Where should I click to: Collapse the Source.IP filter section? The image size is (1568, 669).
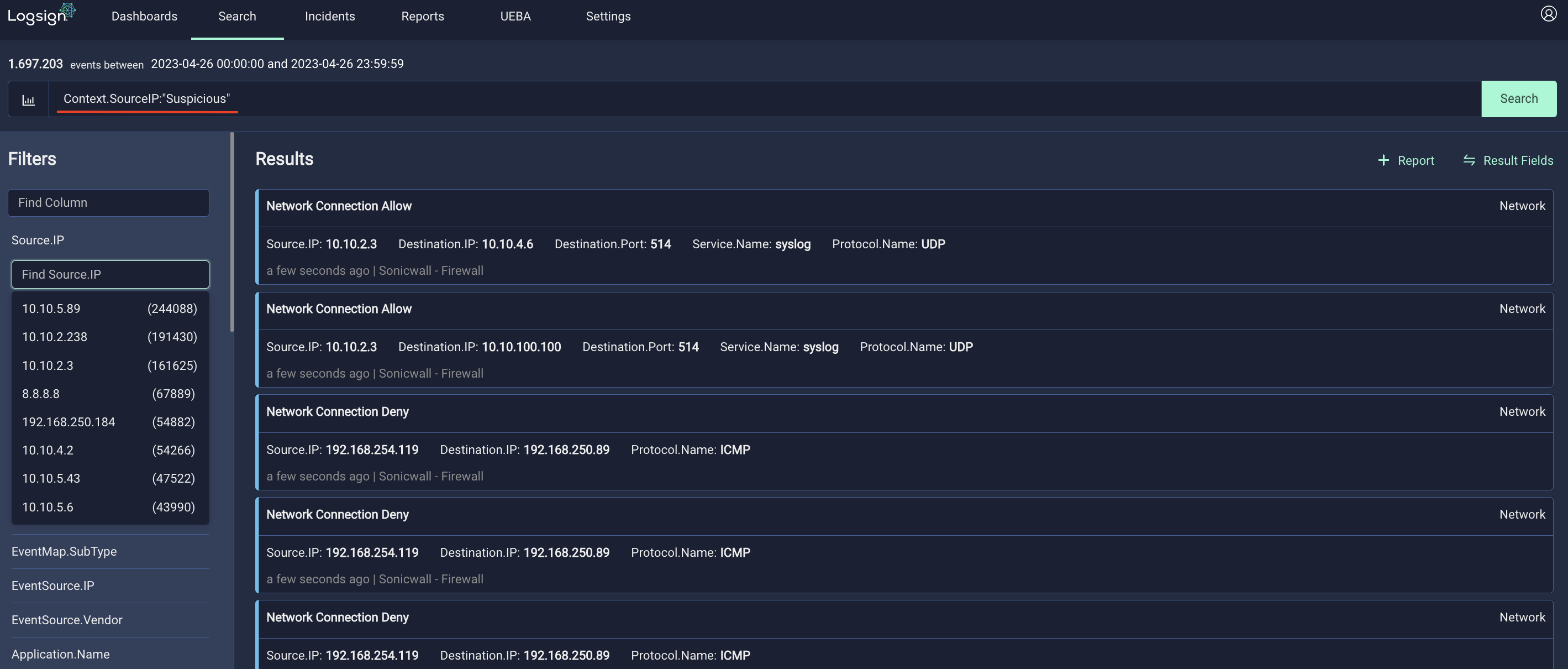(x=38, y=240)
